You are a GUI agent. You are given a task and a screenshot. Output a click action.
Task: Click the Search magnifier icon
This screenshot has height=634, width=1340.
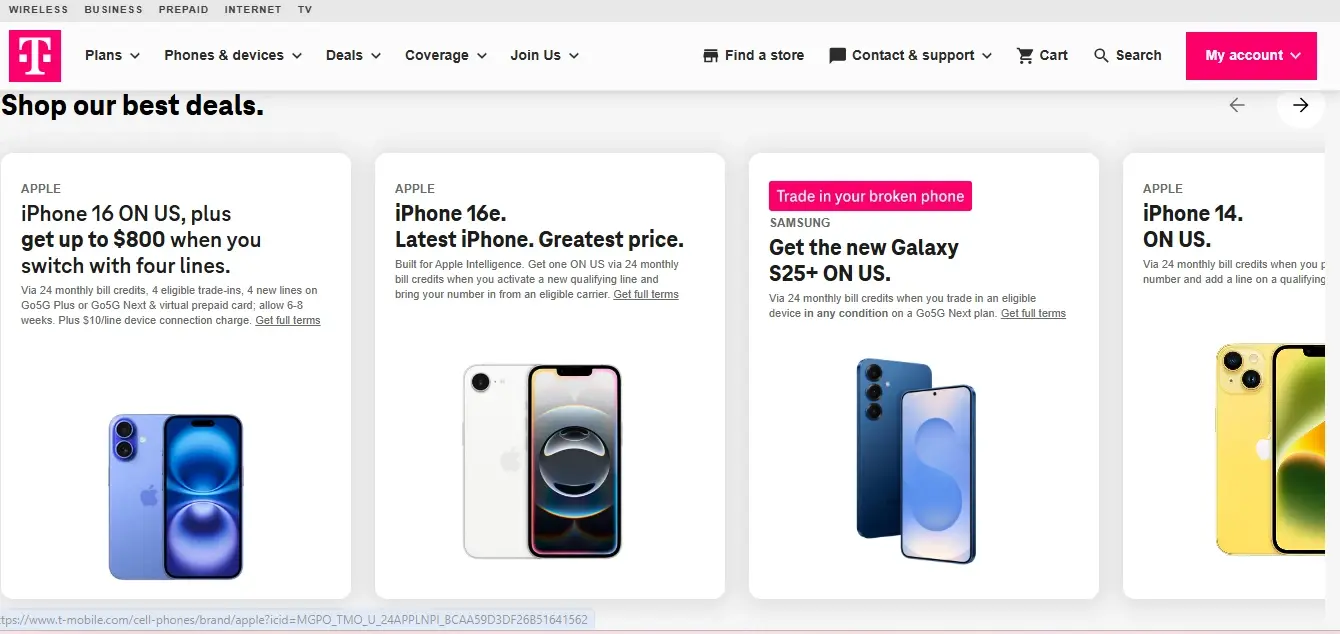[x=1101, y=56]
